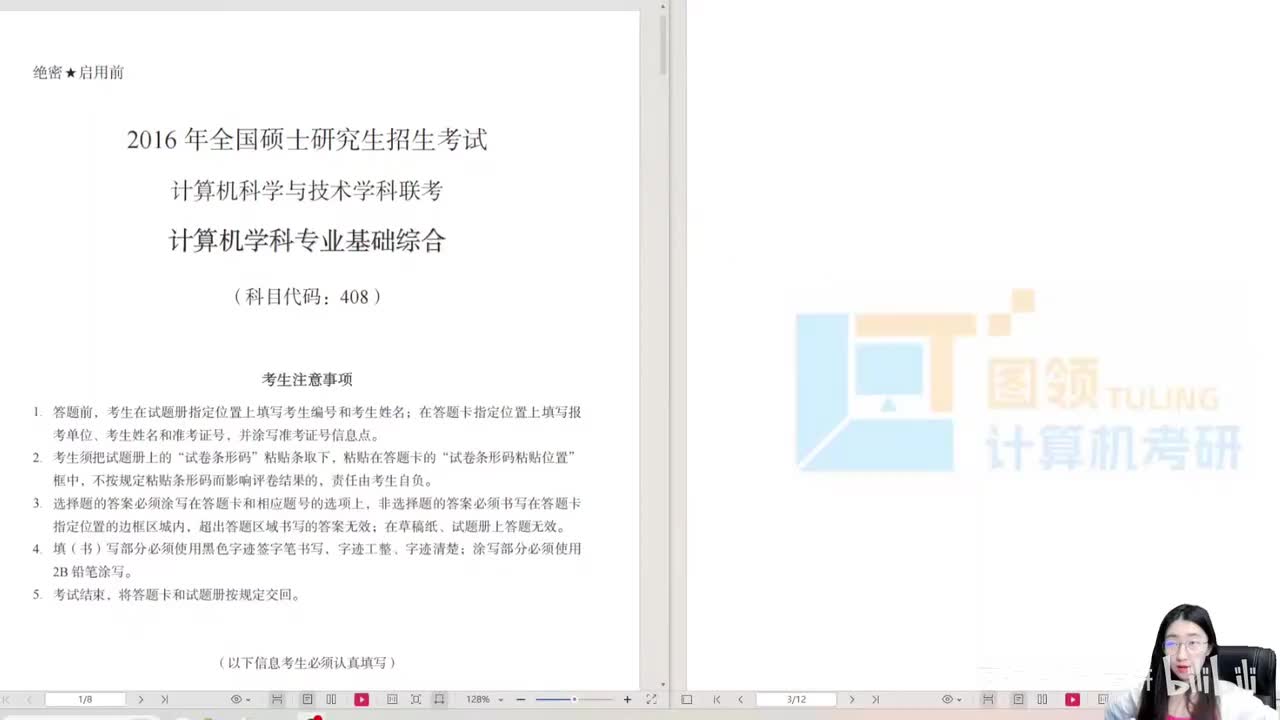Go to first page in left PDF viewer
Screen dimensions: 1280x720
coord(7,700)
